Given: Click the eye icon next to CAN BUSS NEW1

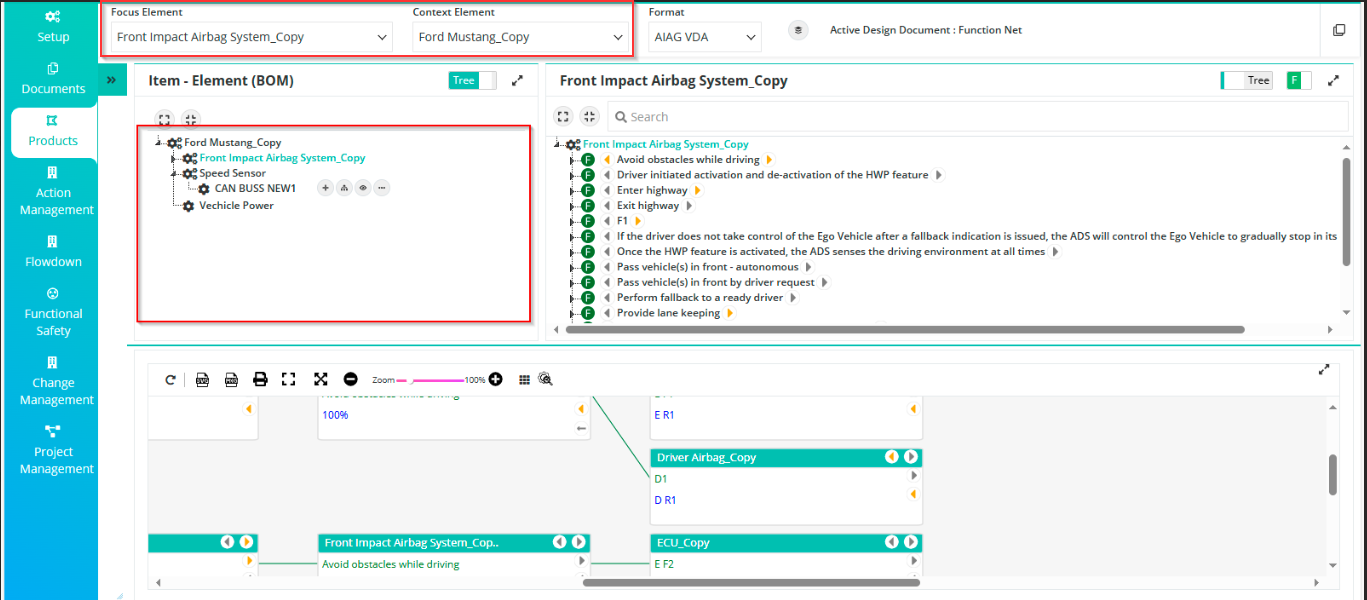Looking at the screenshot, I should (x=363, y=188).
